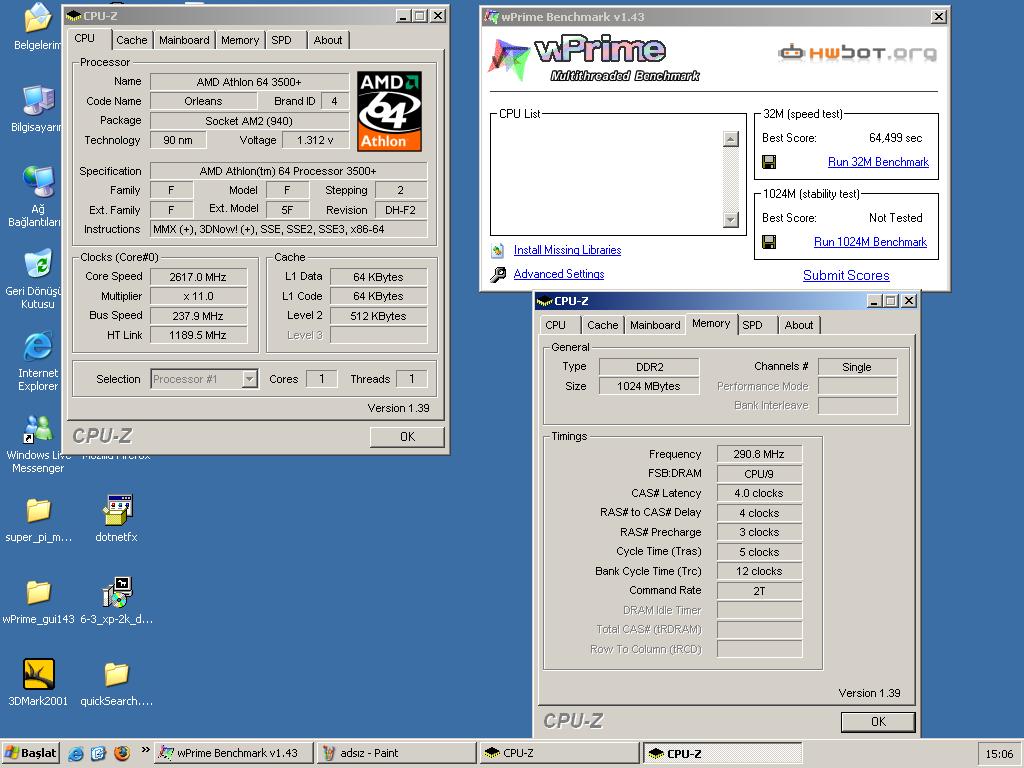1024x768 pixels.
Task: Click the Multiplier x 11.0 value
Action: click(199, 296)
